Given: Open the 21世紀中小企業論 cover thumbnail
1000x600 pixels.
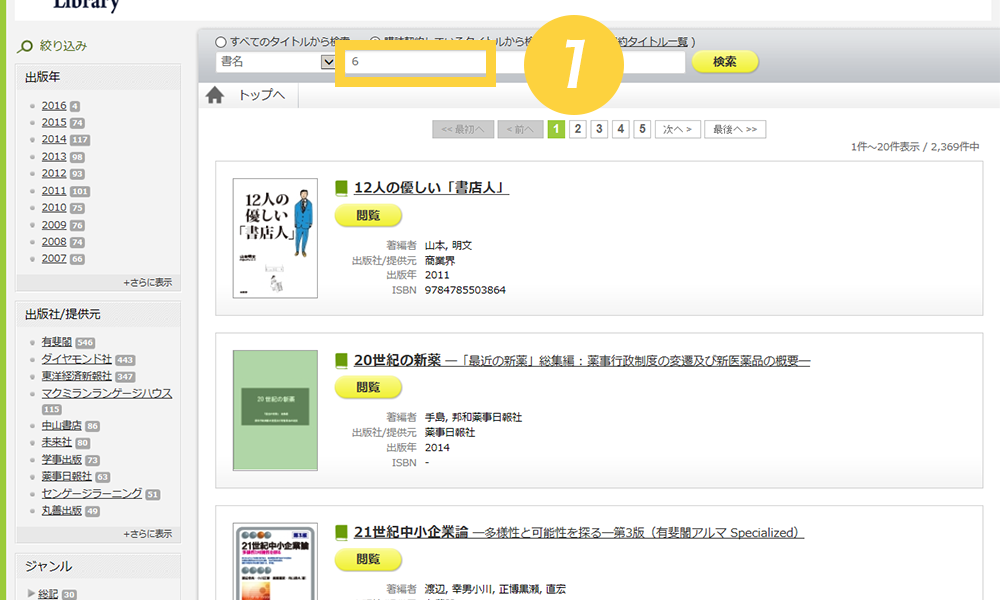Looking at the screenshot, I should click(275, 562).
